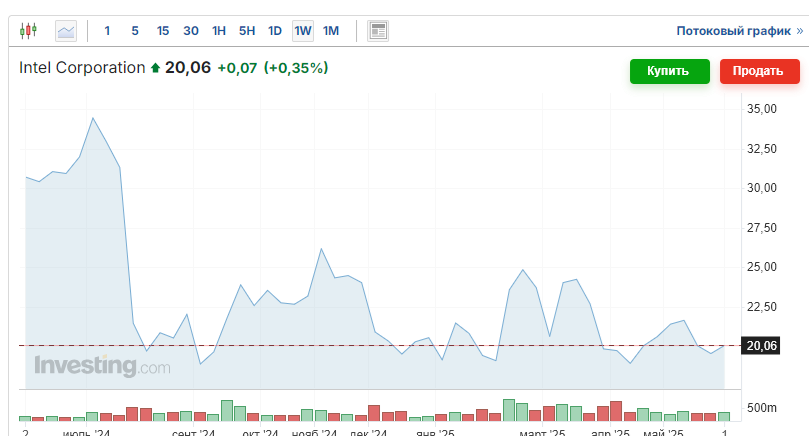Click the green up-arrow next to price
809x436 pixels.
155,68
